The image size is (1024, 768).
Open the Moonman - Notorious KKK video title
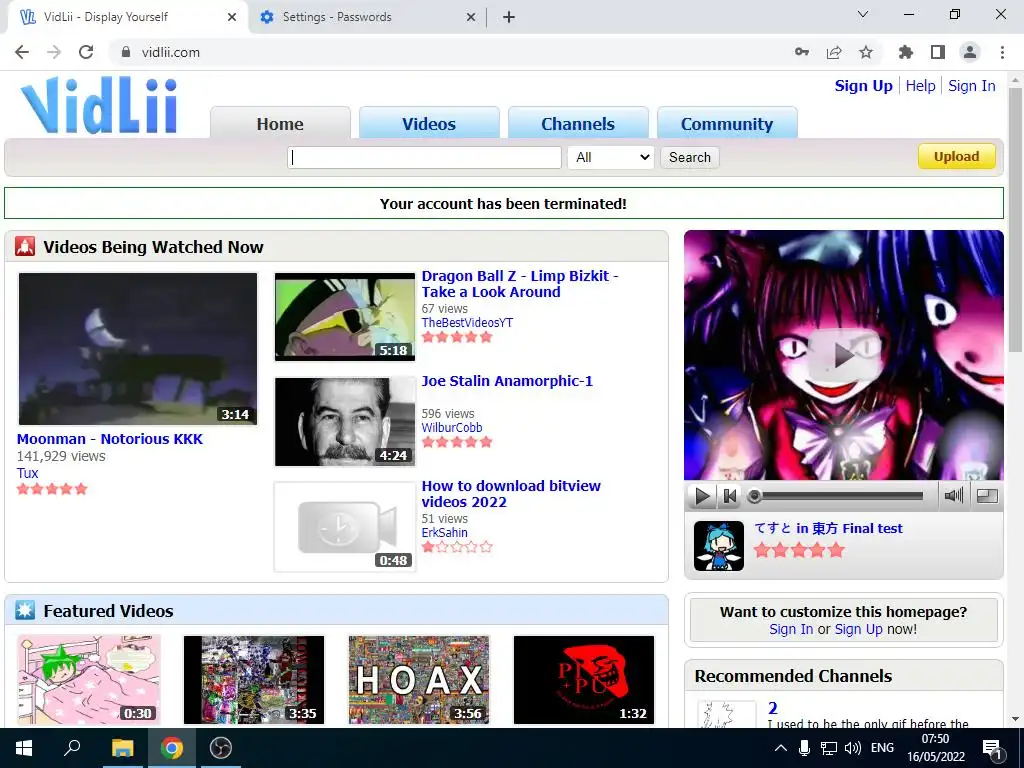[x=110, y=439]
